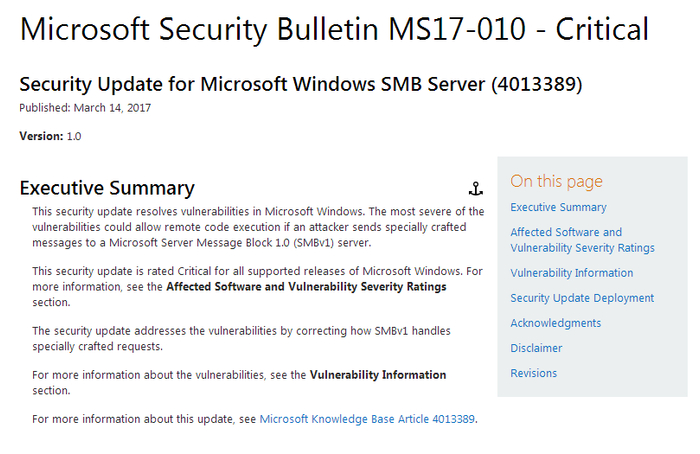This screenshot has width=700, height=454.
Task: Click the Security Update for SMB Server subtitle
Action: click(300, 85)
